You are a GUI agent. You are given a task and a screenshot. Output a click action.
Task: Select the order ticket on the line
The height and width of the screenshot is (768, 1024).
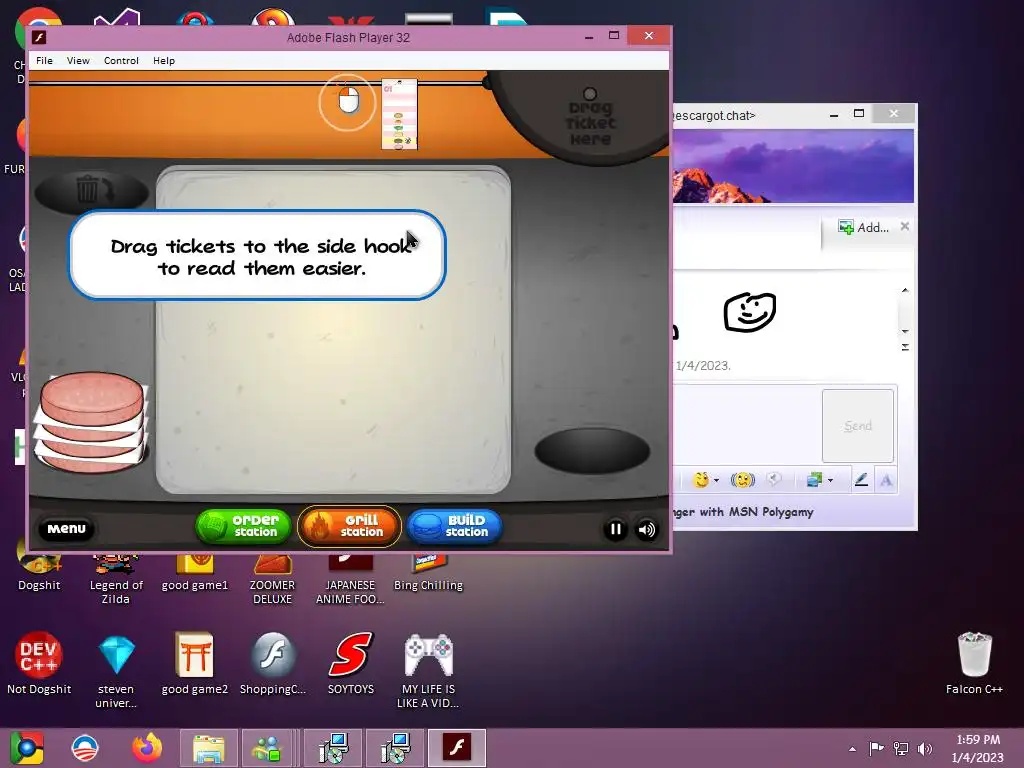coord(399,114)
